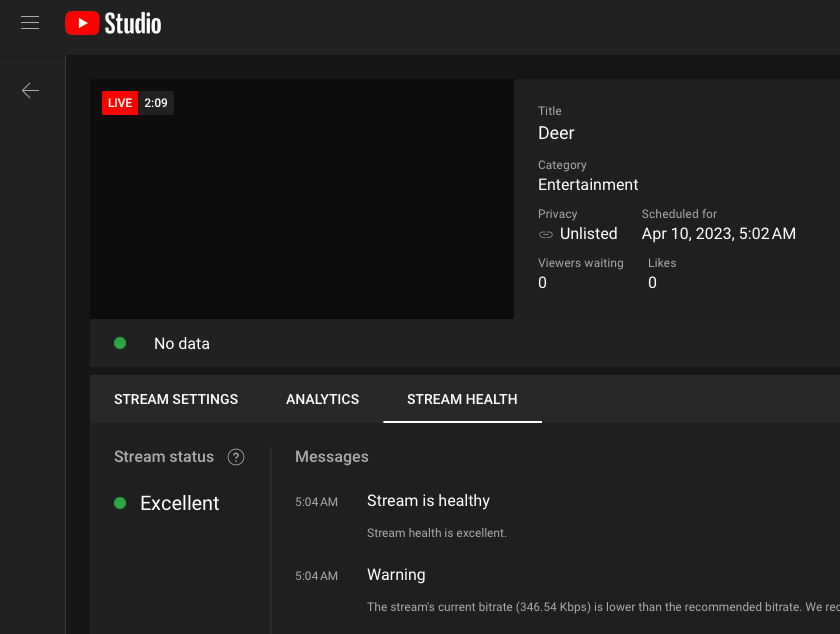This screenshot has height=634, width=840.
Task: Click the green Excellent status dot
Action: pyautogui.click(x=120, y=503)
